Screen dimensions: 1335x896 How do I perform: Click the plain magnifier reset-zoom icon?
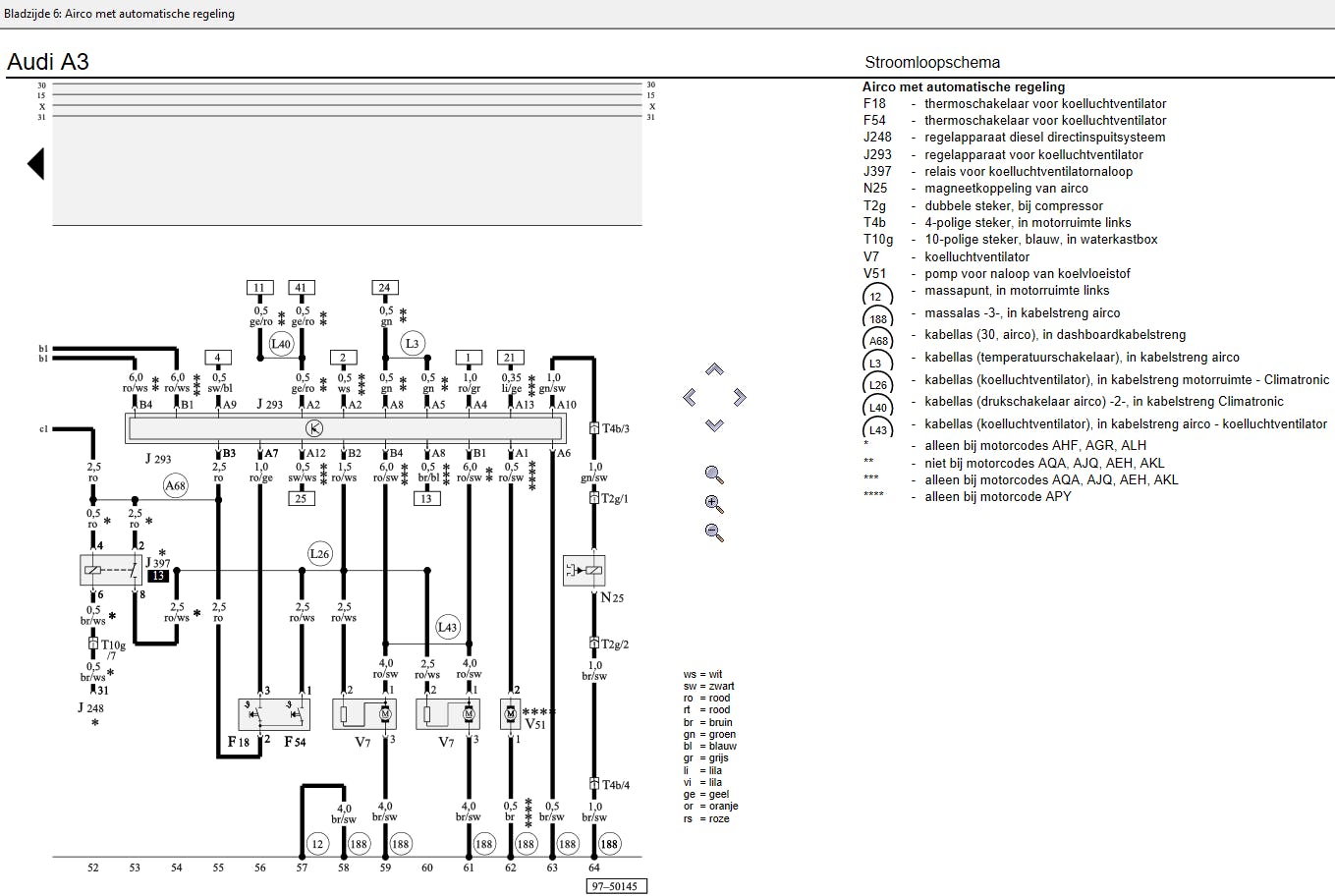click(x=714, y=476)
